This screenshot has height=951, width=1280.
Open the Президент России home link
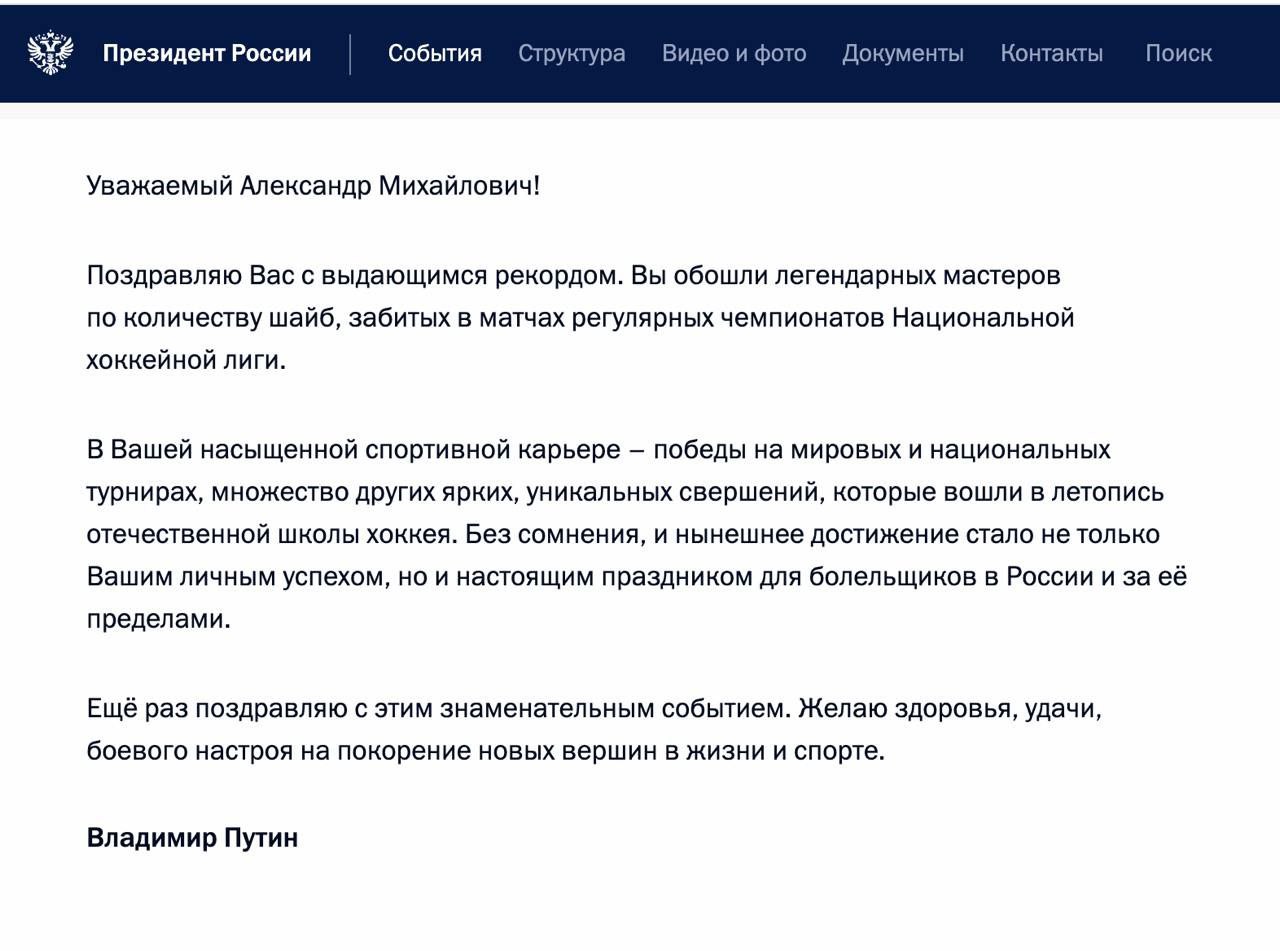[206, 53]
